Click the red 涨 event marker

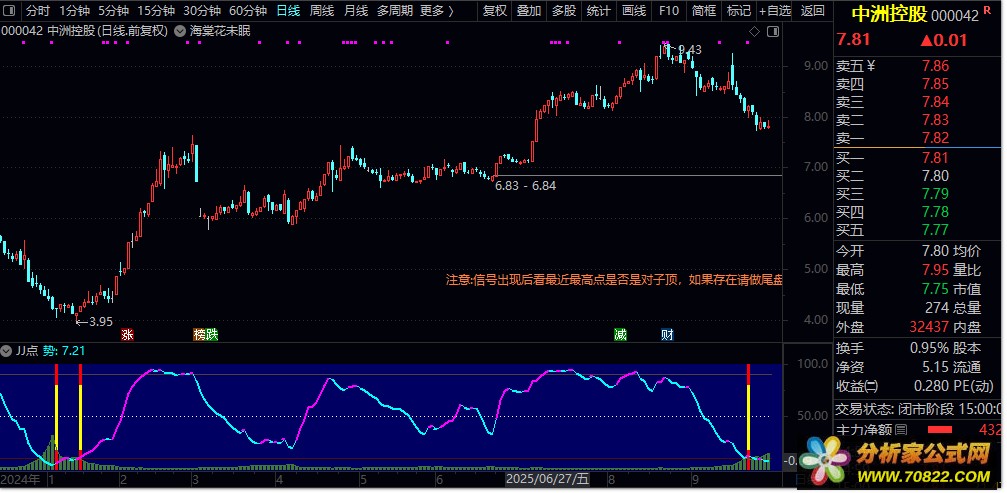[x=127, y=334]
